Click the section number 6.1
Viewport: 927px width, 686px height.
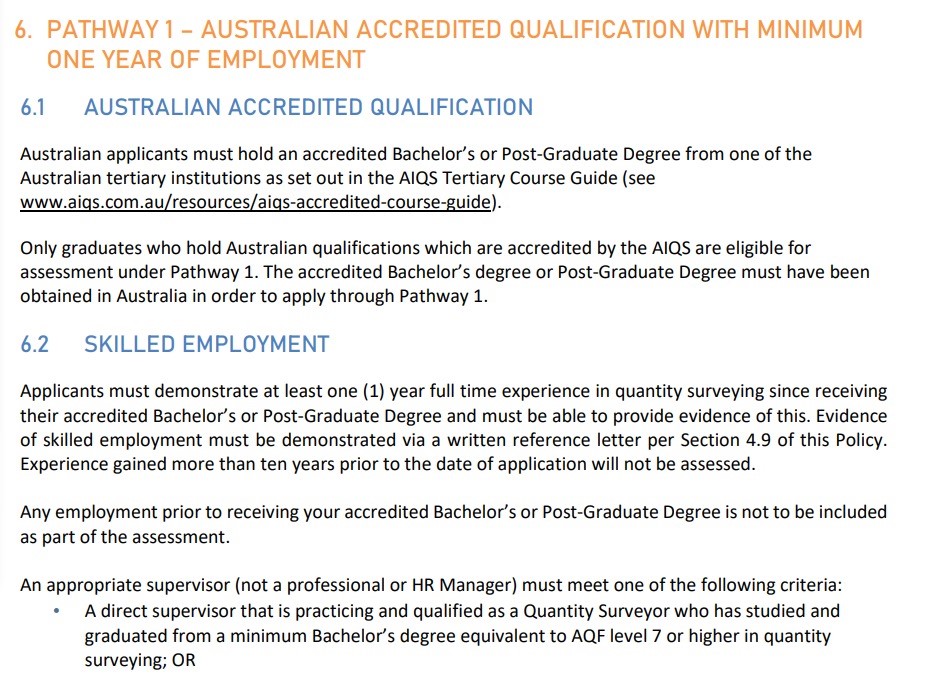33,107
